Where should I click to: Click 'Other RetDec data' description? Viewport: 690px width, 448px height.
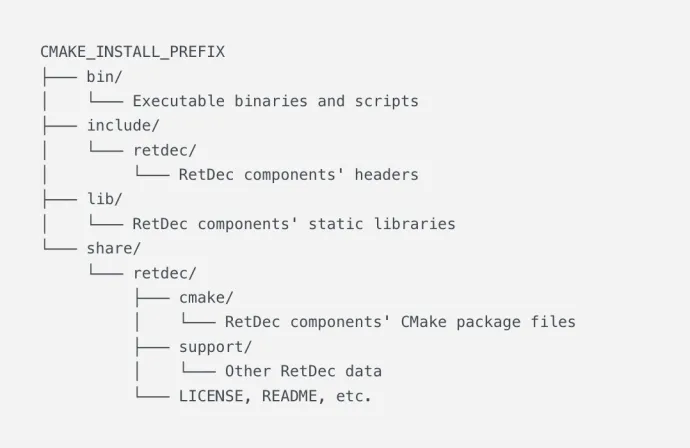click(303, 371)
